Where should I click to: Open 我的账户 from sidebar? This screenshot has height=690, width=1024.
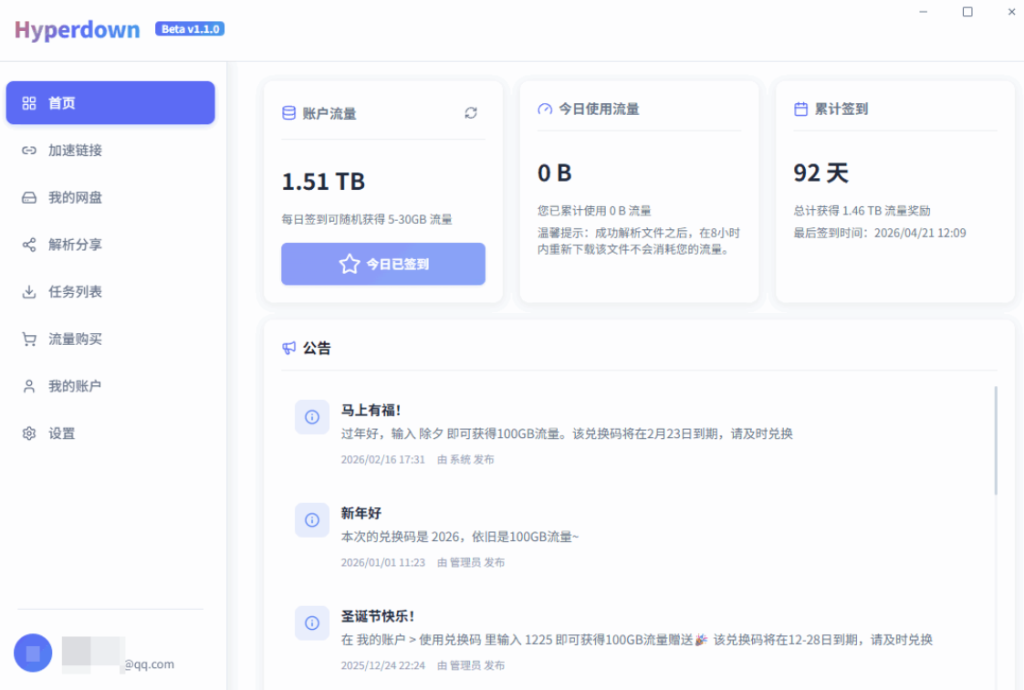click(x=110, y=386)
